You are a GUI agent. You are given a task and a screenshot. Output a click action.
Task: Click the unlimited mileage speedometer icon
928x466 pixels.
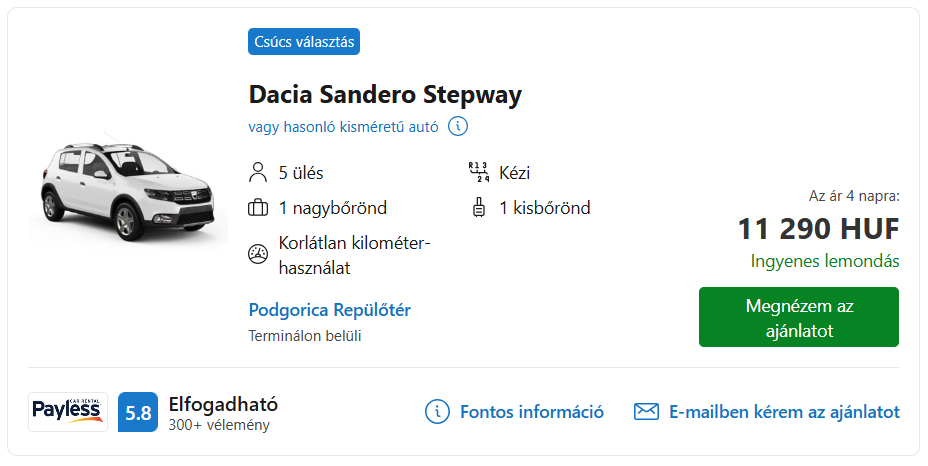(x=257, y=254)
